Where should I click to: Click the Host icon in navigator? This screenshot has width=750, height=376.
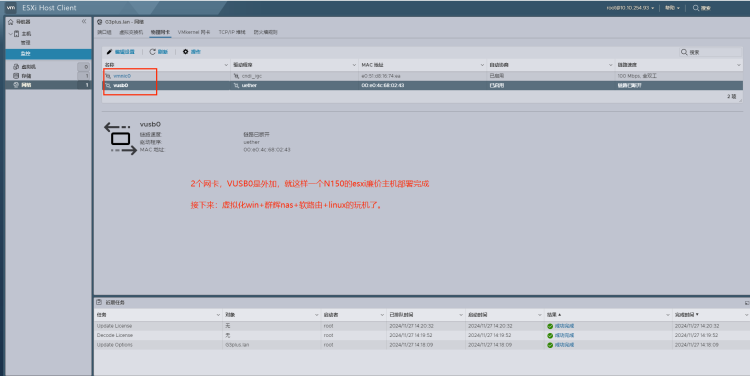[x=17, y=33]
